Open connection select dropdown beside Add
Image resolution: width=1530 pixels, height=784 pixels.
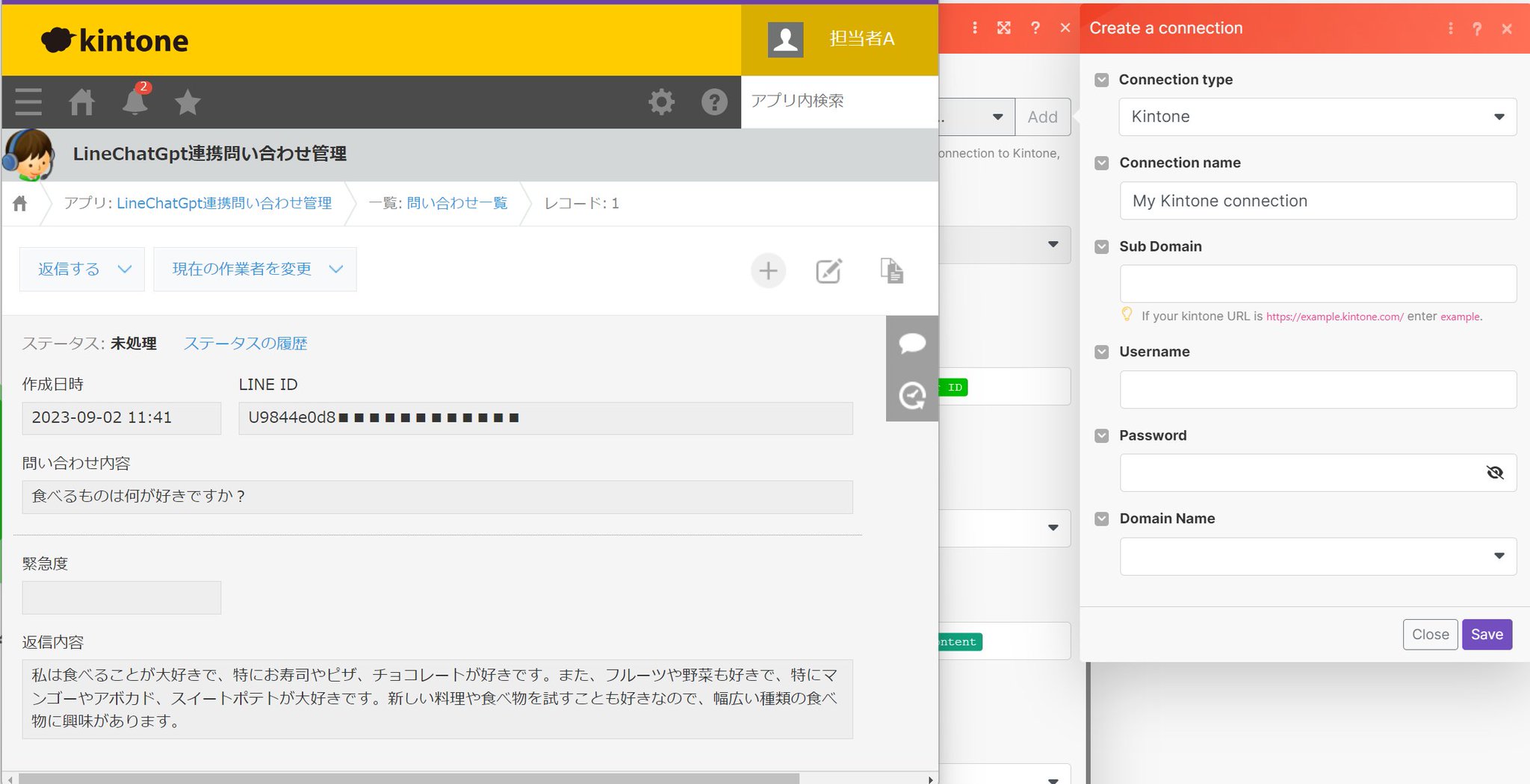977,117
